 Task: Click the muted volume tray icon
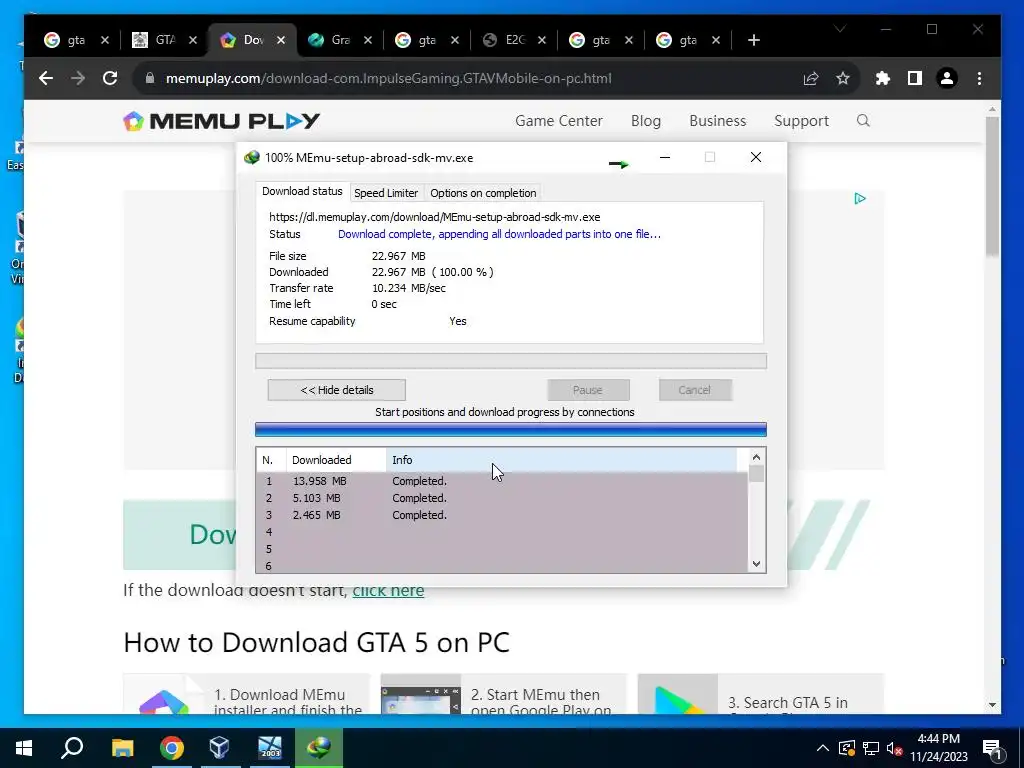click(x=894, y=748)
